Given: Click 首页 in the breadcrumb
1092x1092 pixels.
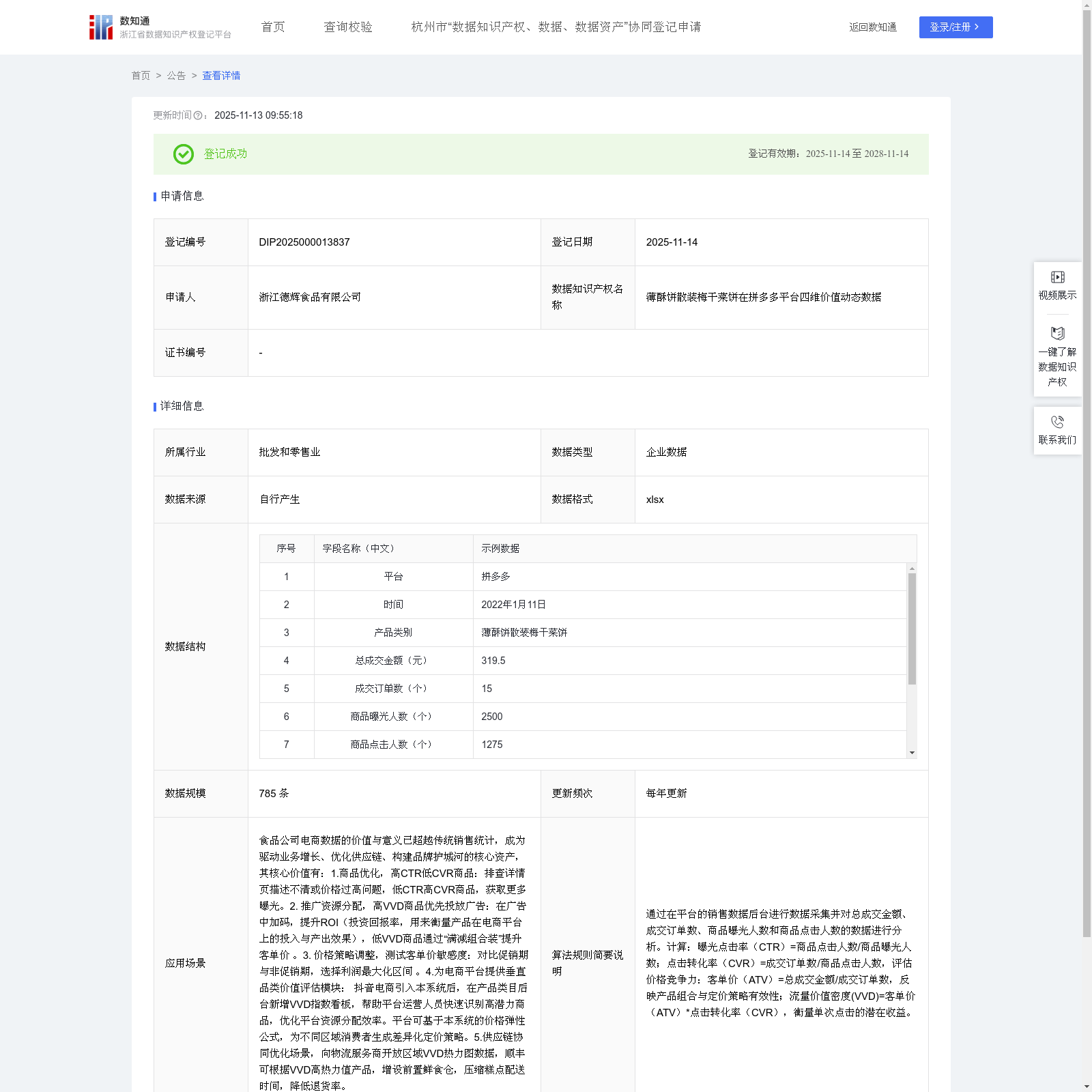Looking at the screenshot, I should (141, 76).
